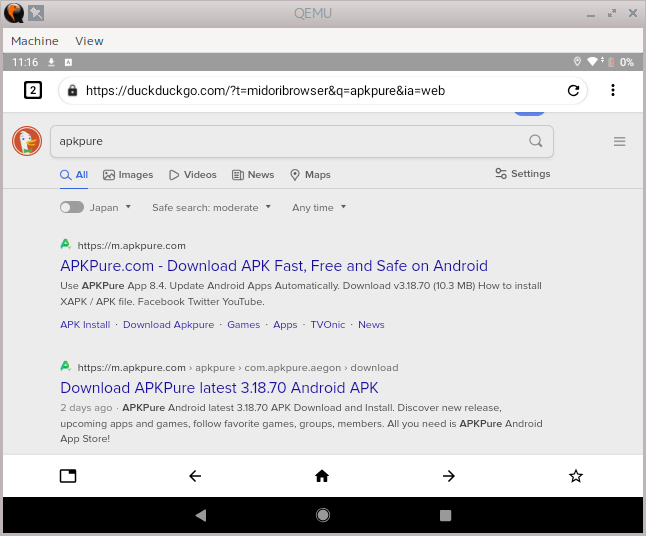Toggle the Japan region switch
The height and width of the screenshot is (536, 646).
point(72,207)
